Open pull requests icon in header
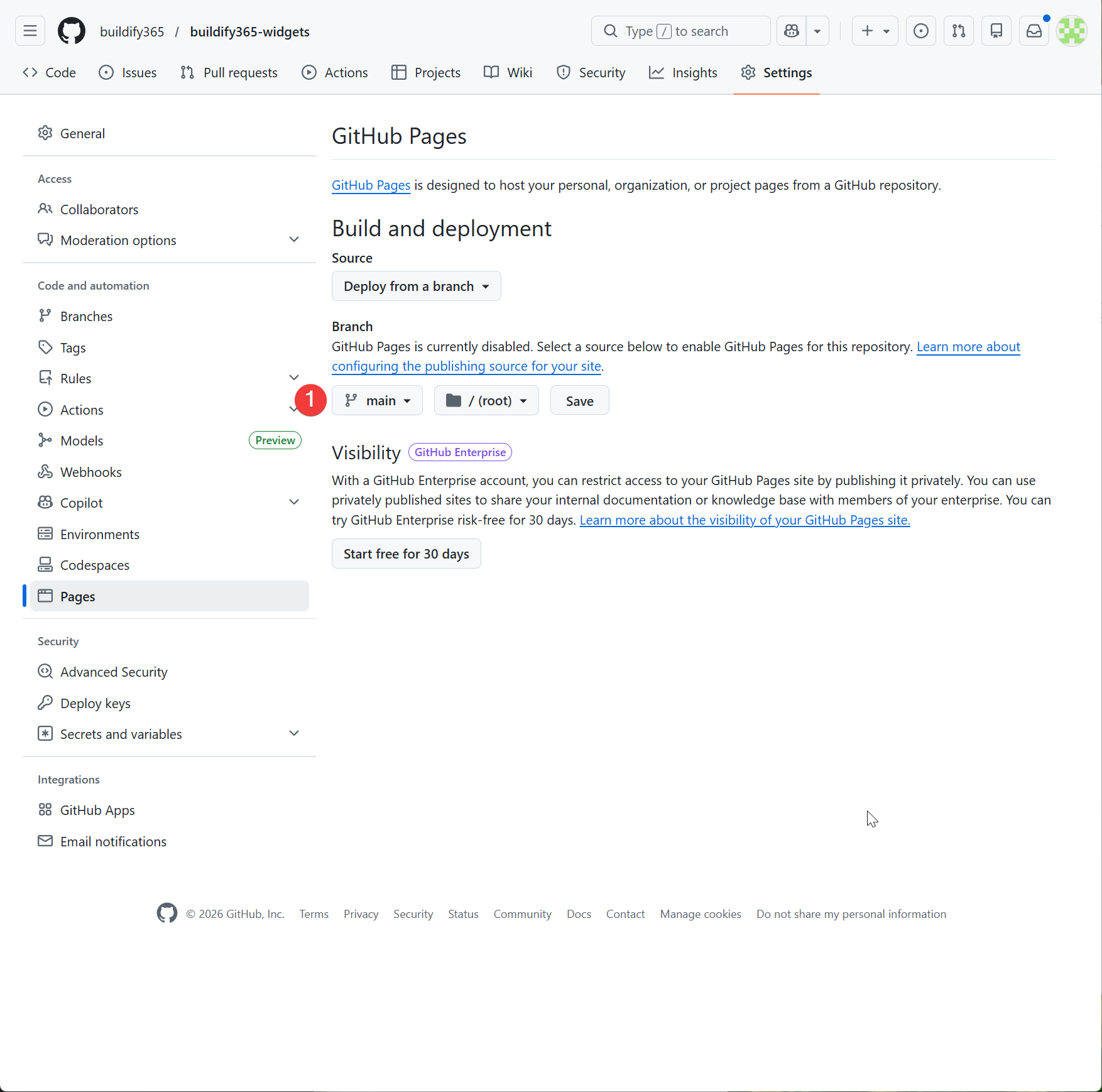Viewport: 1102px width, 1092px height. click(959, 31)
